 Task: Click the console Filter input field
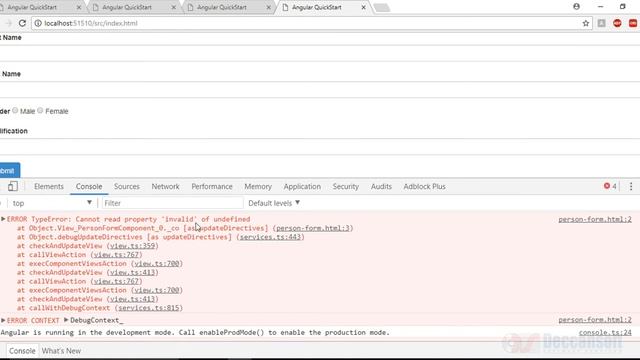click(x=172, y=203)
